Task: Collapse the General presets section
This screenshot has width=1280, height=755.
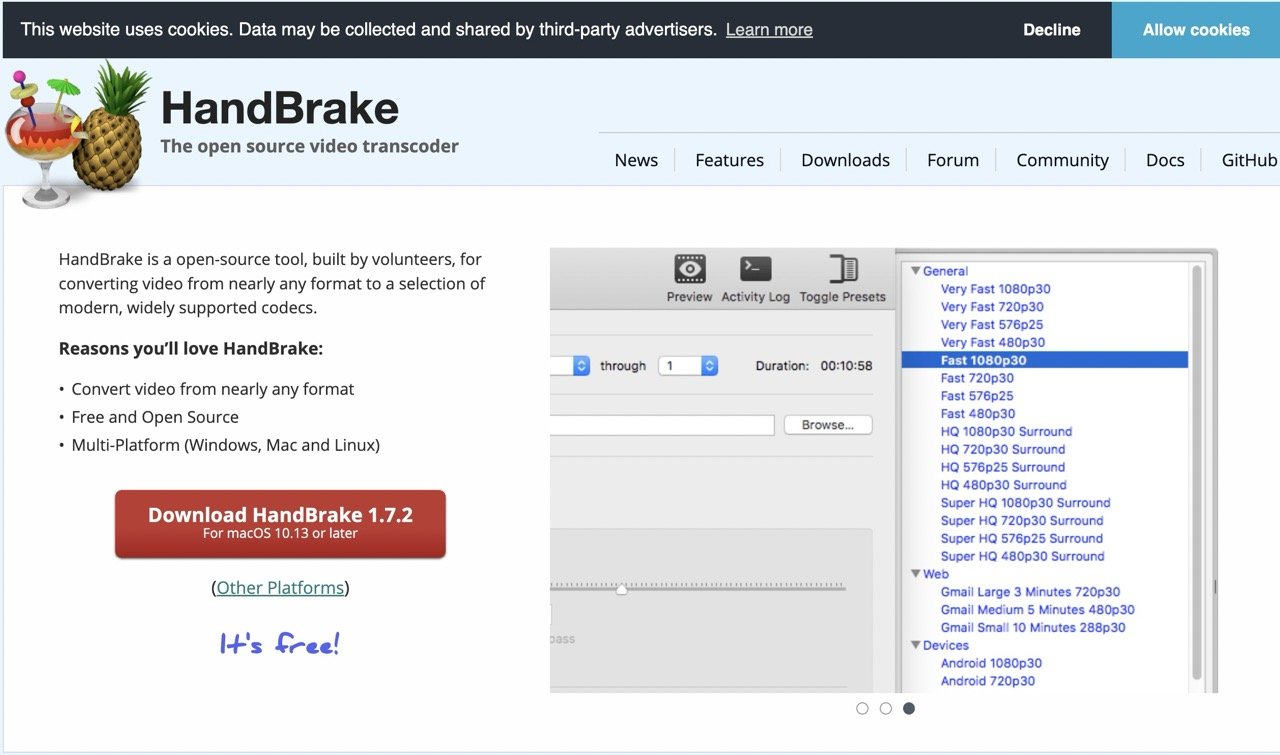Action: 916,270
